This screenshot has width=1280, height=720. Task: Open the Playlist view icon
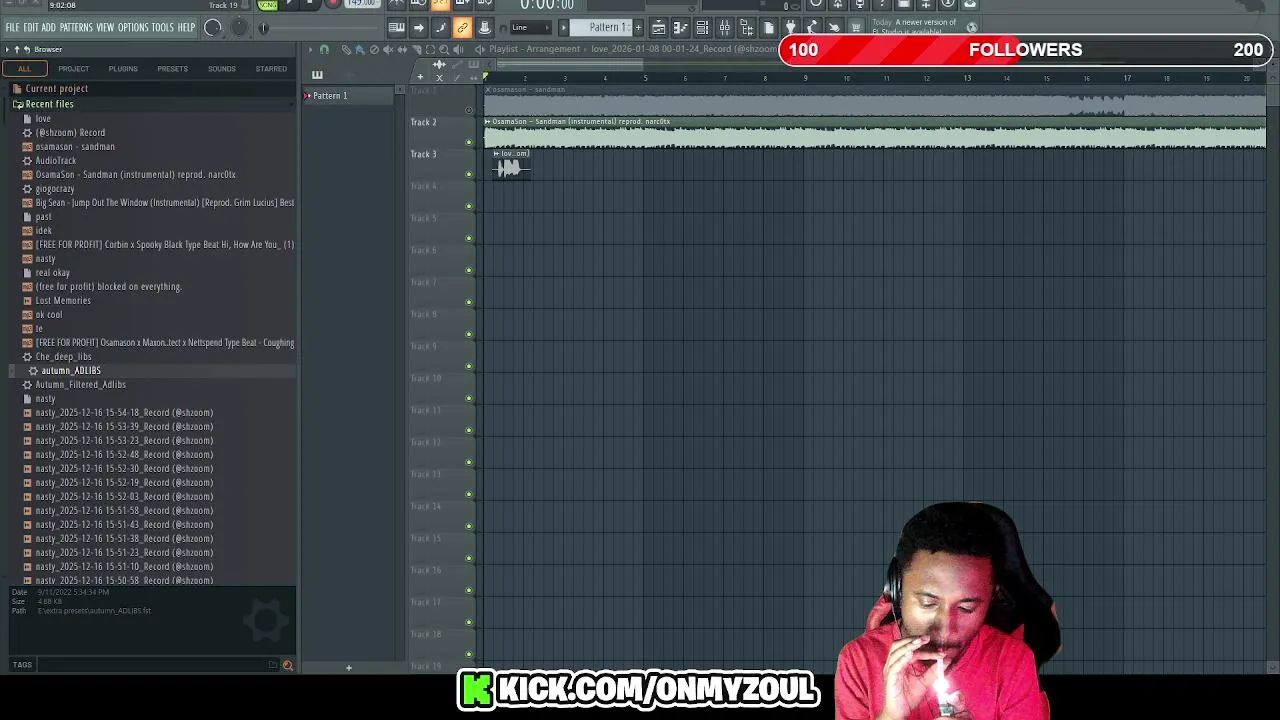(x=659, y=27)
